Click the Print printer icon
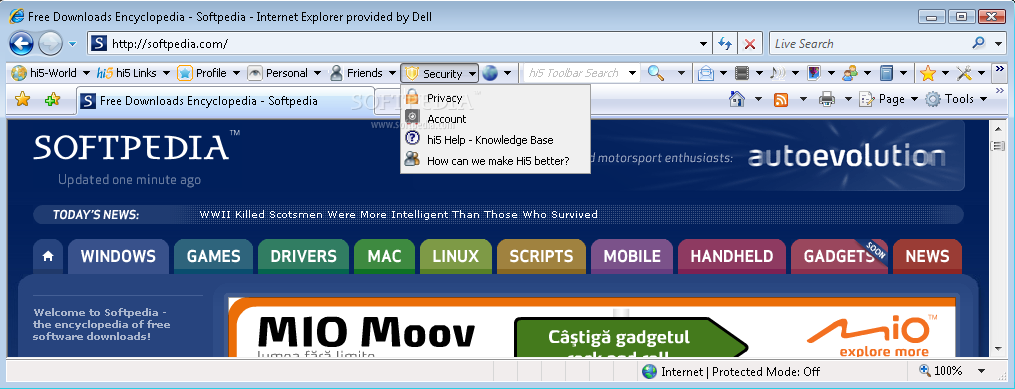Screen dimensions: 1015x389 (x=827, y=99)
